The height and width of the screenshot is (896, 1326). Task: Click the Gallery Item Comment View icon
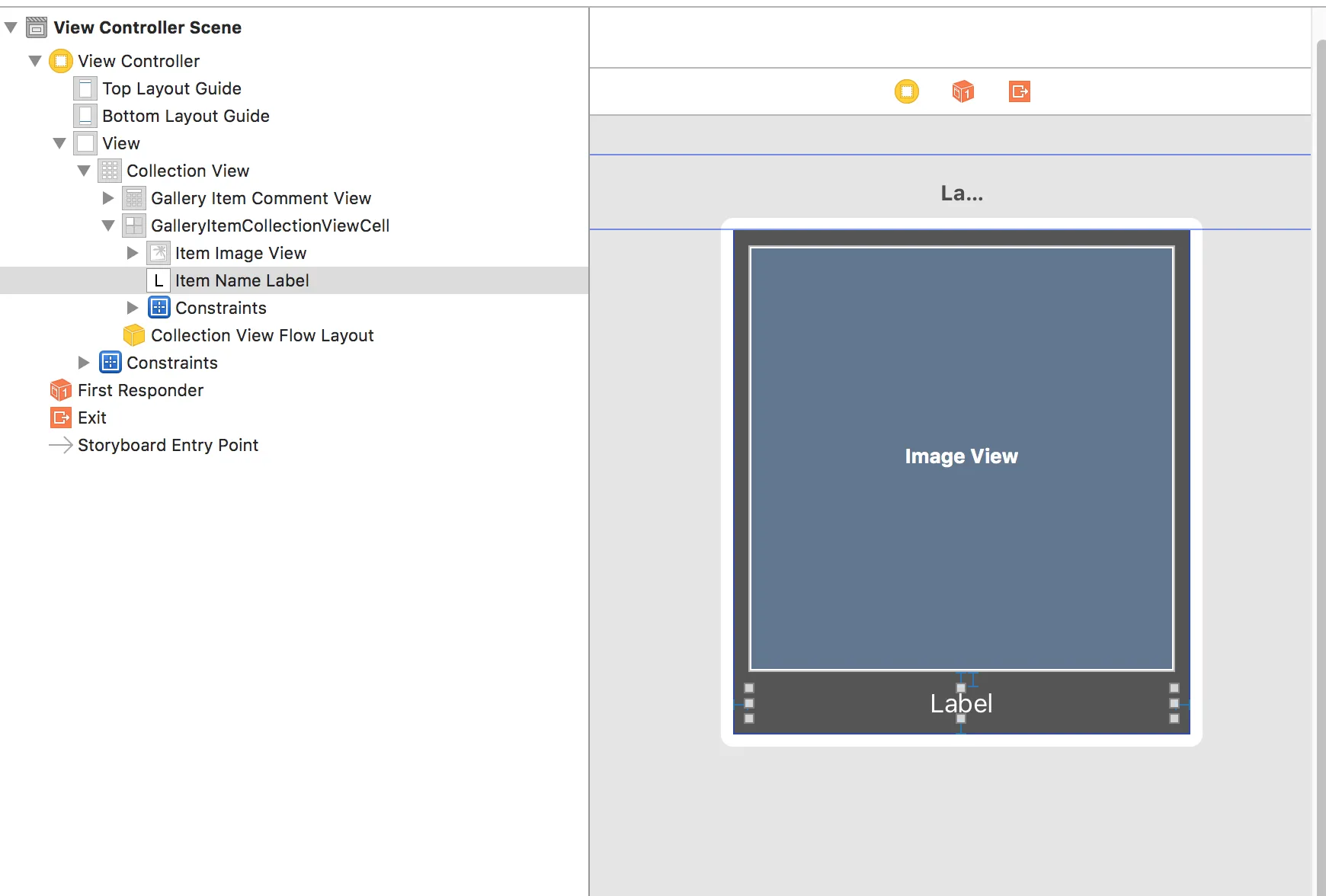[134, 198]
